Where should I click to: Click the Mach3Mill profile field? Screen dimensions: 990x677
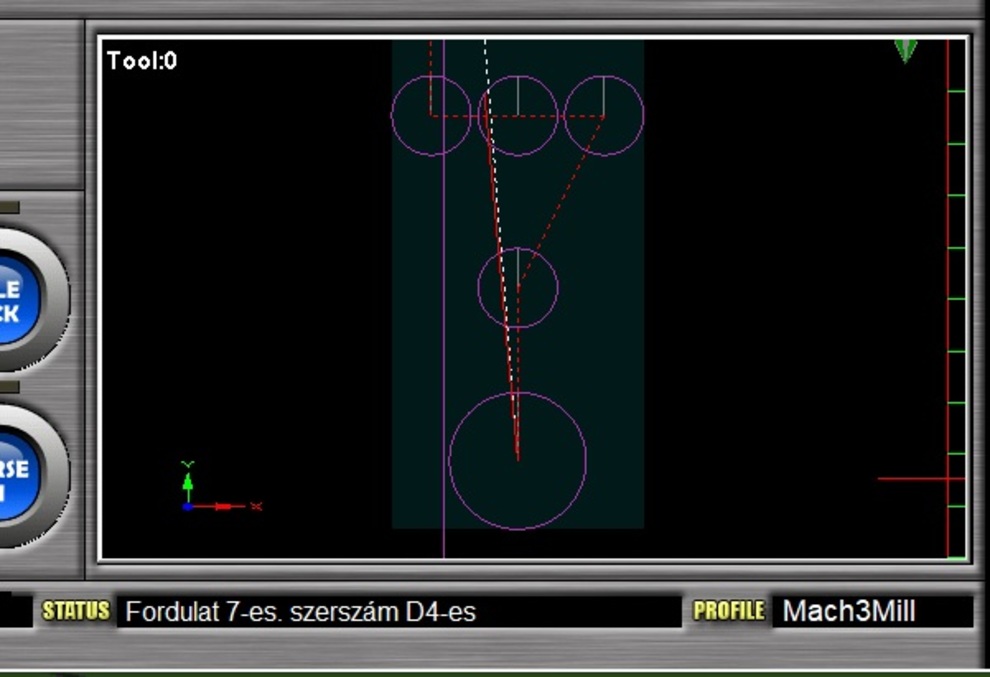click(870, 611)
